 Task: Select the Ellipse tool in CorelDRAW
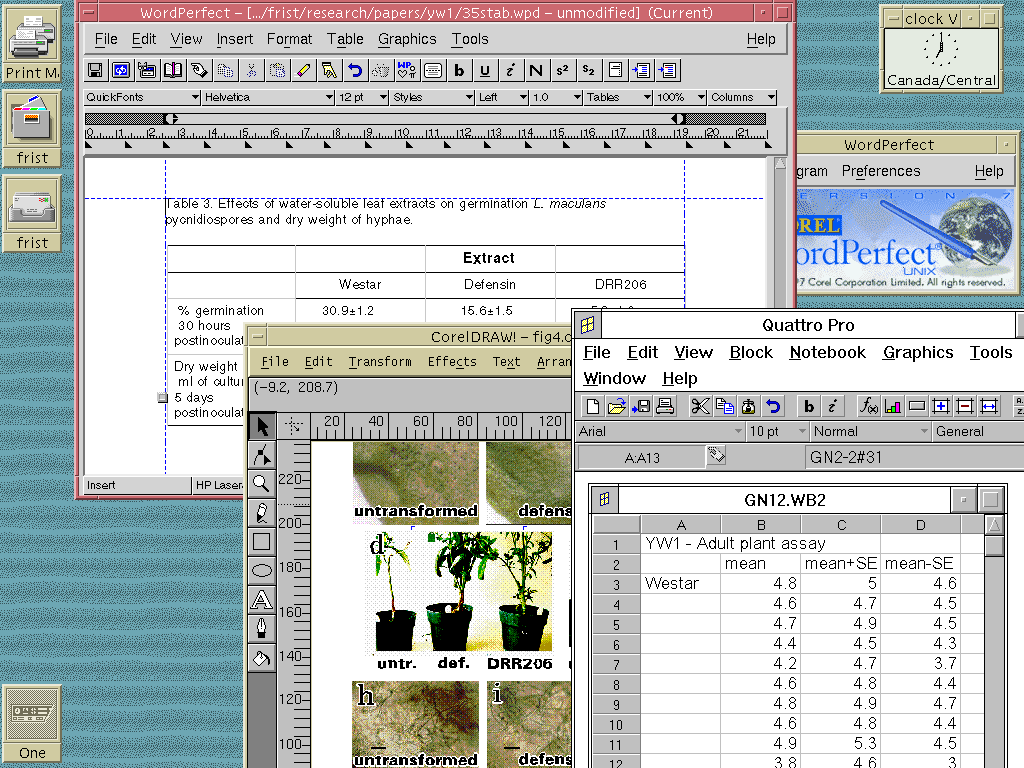tap(262, 570)
